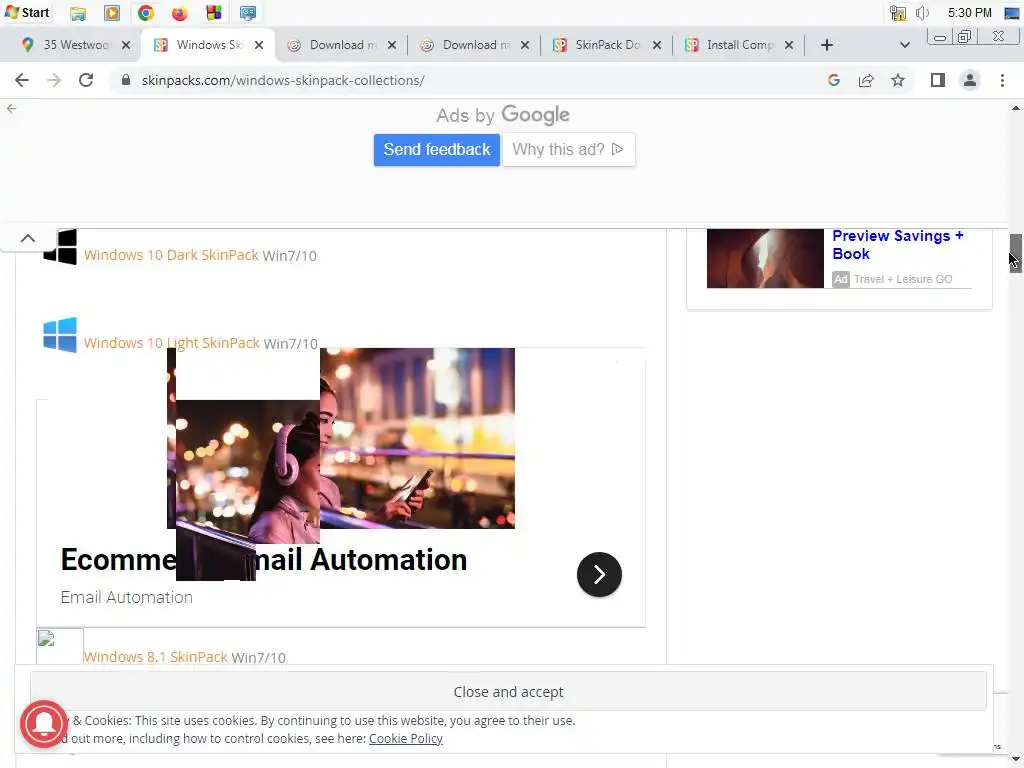Image resolution: width=1024 pixels, height=768 pixels.
Task: Open Windows 10 Light SkinPack link
Action: coord(172,343)
